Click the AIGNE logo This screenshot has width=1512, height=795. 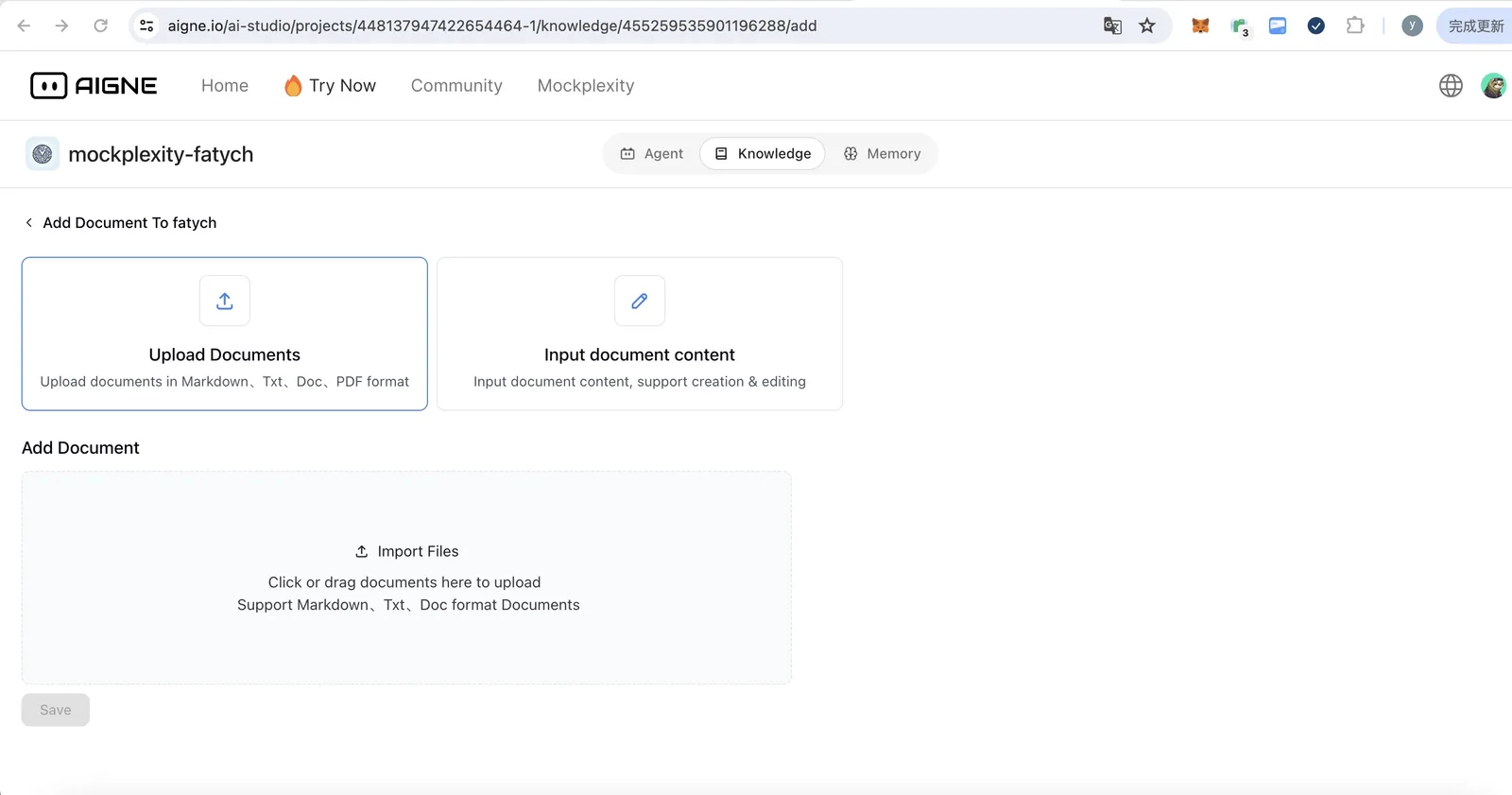coord(94,86)
